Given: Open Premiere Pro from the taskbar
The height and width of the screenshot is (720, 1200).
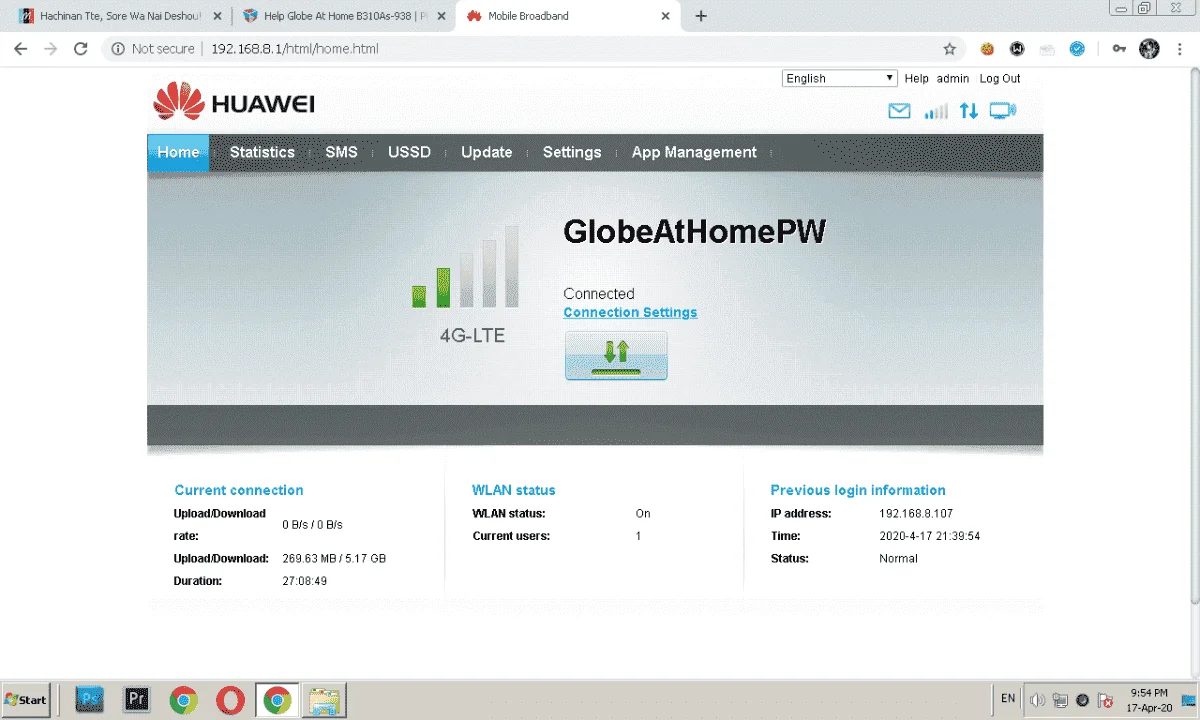Looking at the screenshot, I should click(x=136, y=700).
